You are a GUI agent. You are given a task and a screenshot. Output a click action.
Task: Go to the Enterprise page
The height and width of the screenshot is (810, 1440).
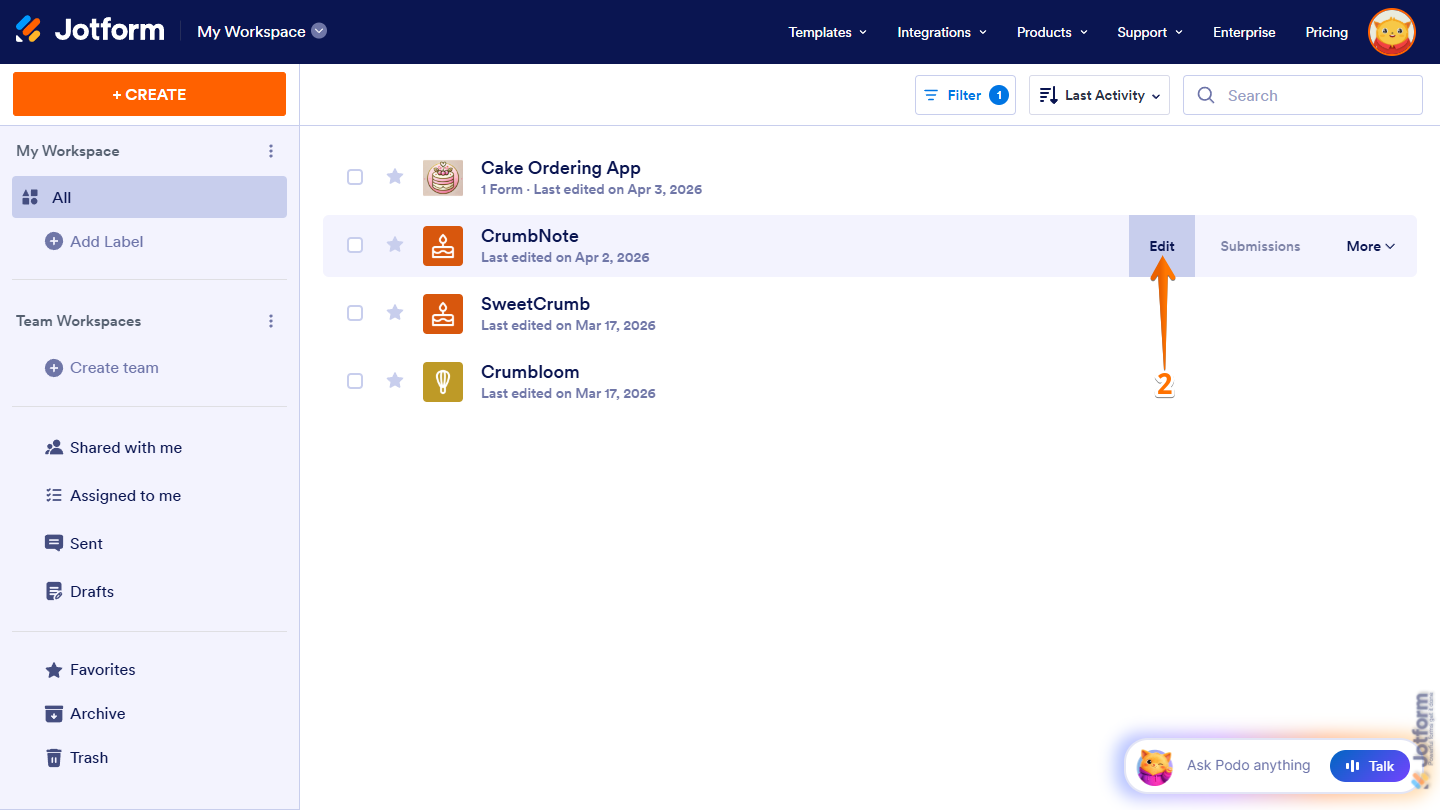pyautogui.click(x=1244, y=32)
